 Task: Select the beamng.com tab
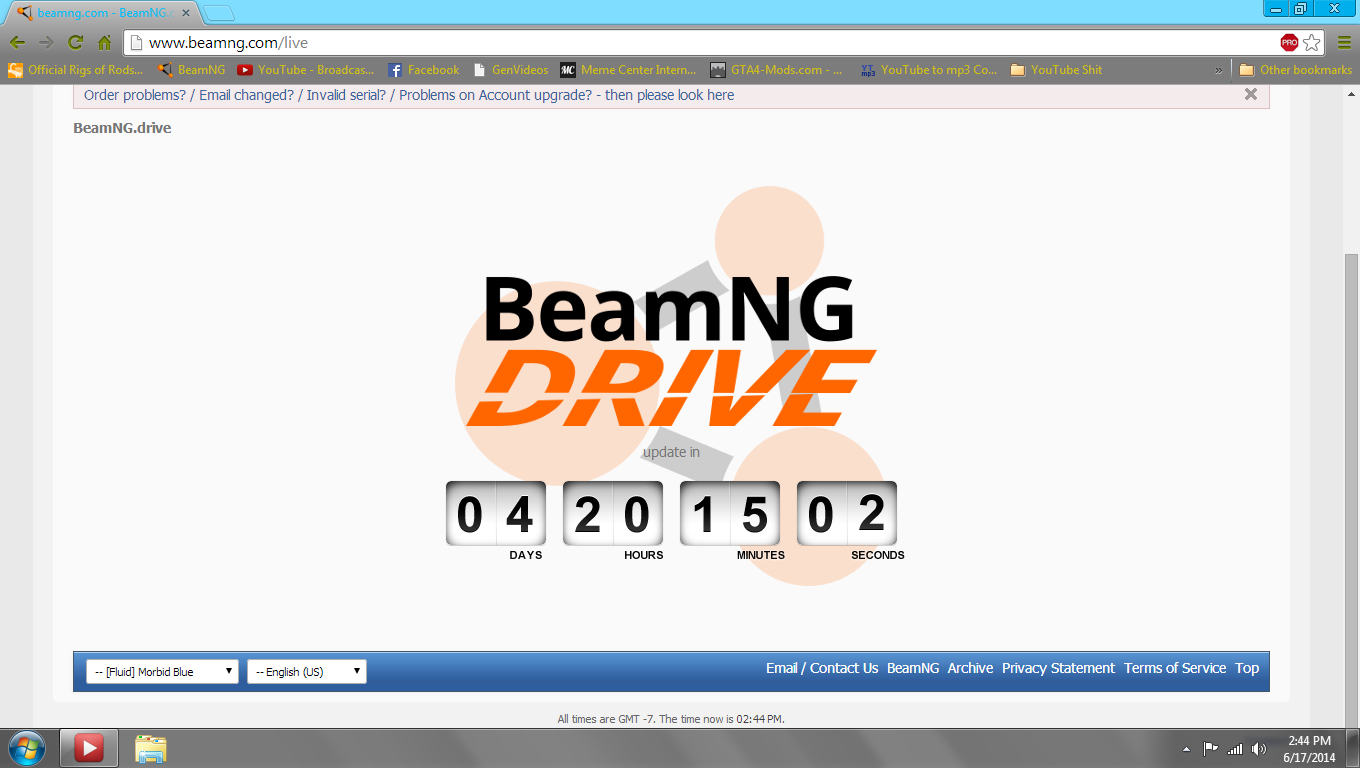pyautogui.click(x=103, y=13)
